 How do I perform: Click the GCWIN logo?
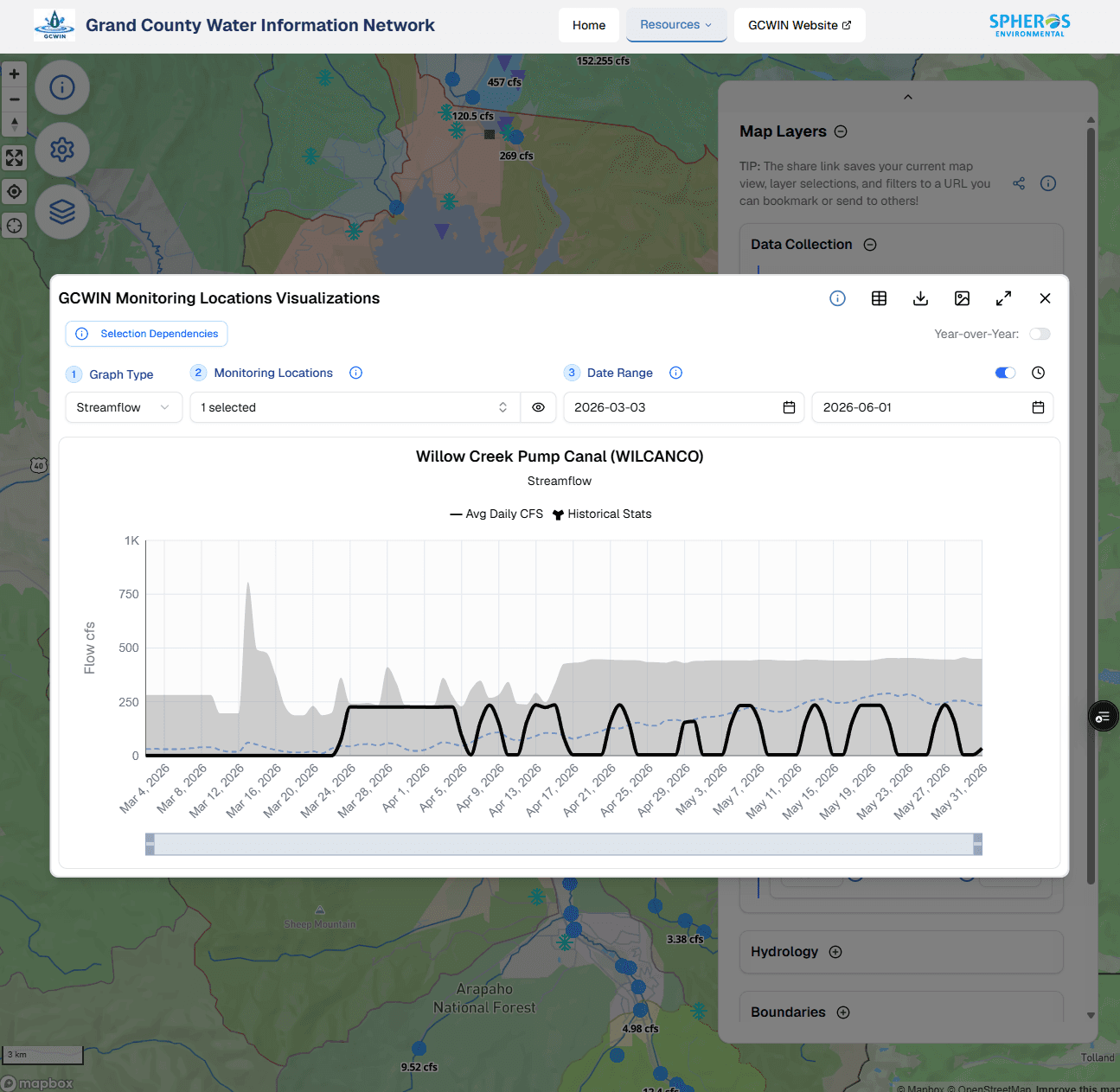[x=54, y=25]
